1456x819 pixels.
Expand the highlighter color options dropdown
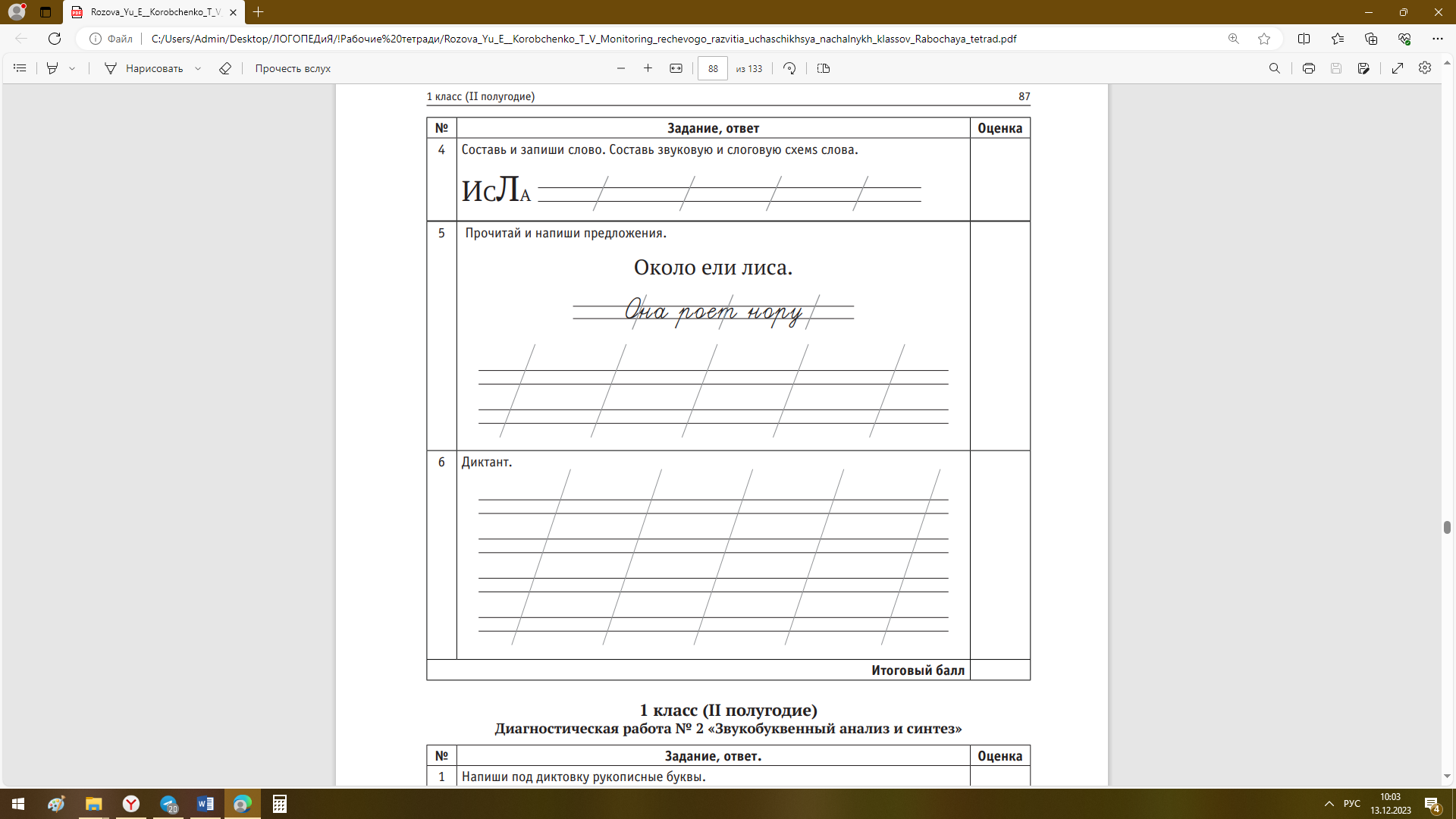(x=72, y=68)
